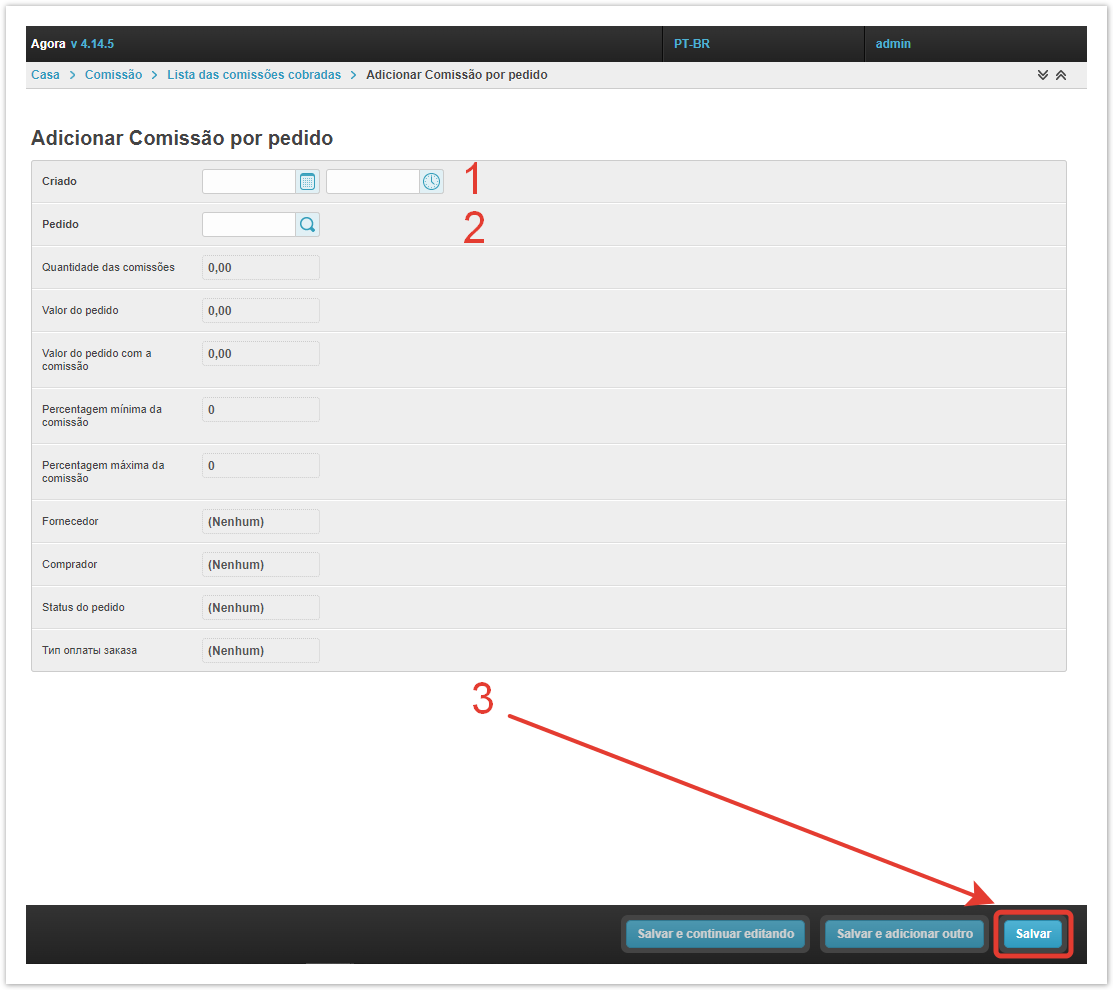Expand all sections with double-down chevrons
Screen dimensions: 1113x990
[1043, 76]
